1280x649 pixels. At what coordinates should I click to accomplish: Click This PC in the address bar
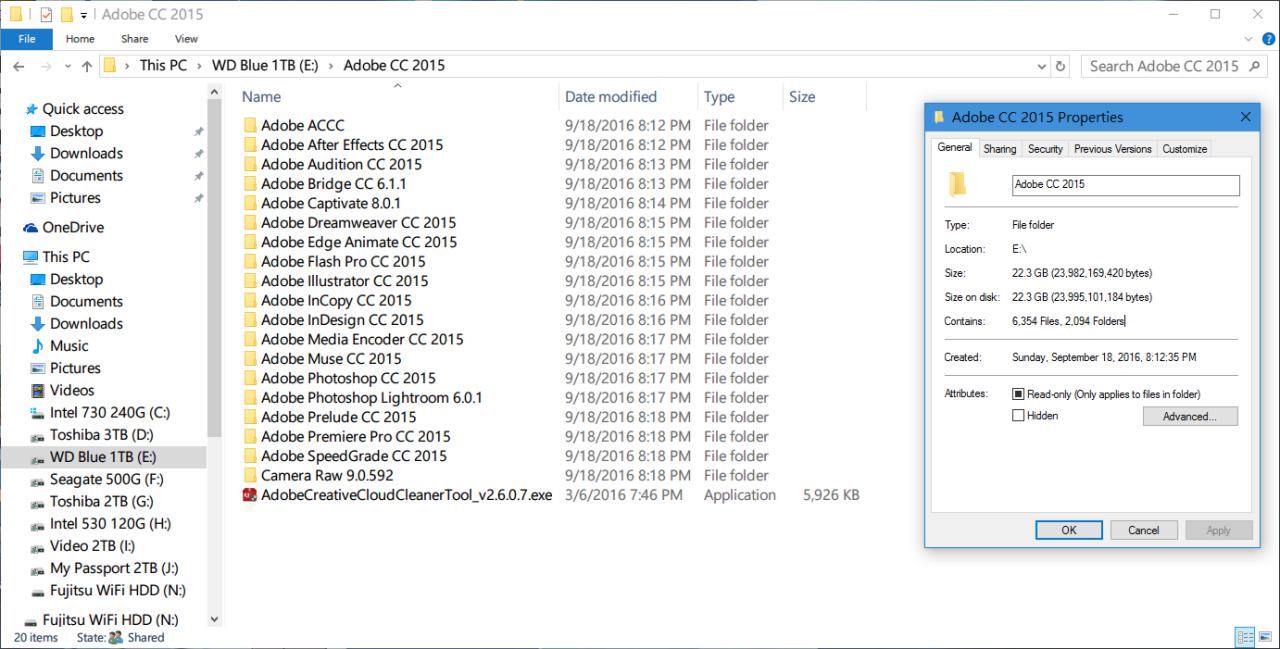[x=163, y=65]
